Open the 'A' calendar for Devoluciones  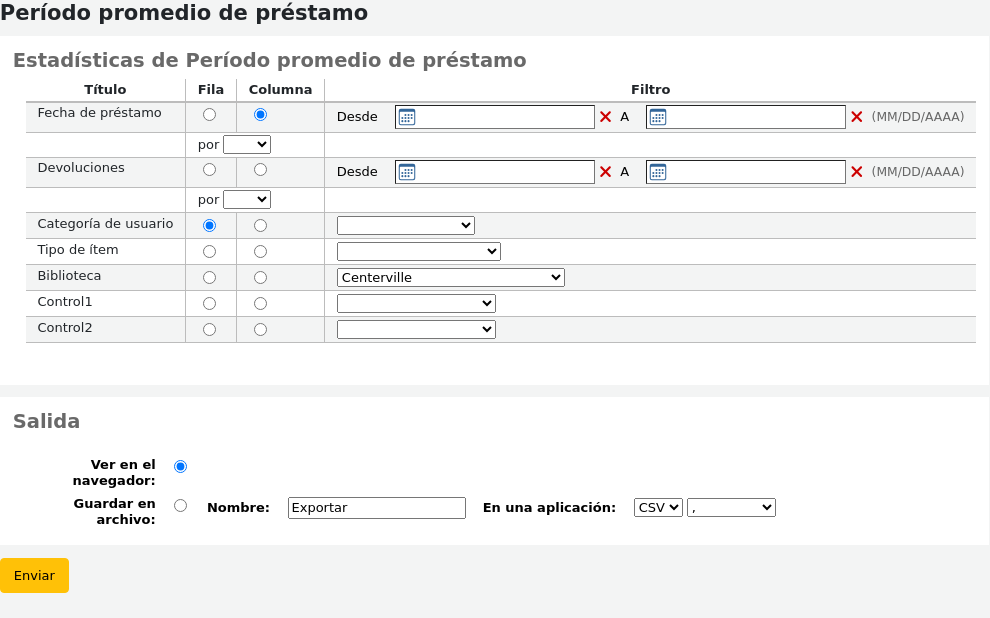(656, 171)
